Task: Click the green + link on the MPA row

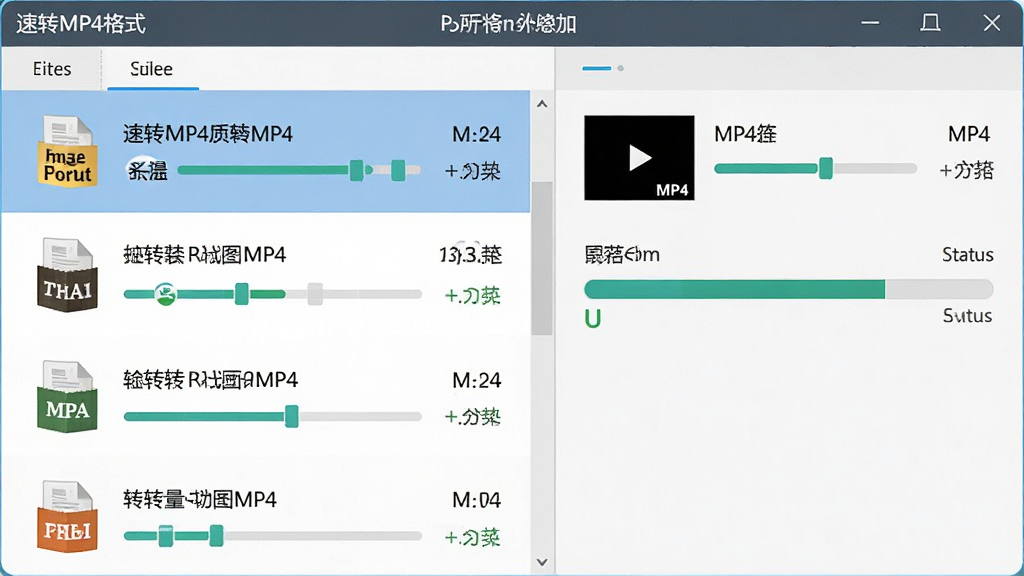Action: [x=472, y=417]
